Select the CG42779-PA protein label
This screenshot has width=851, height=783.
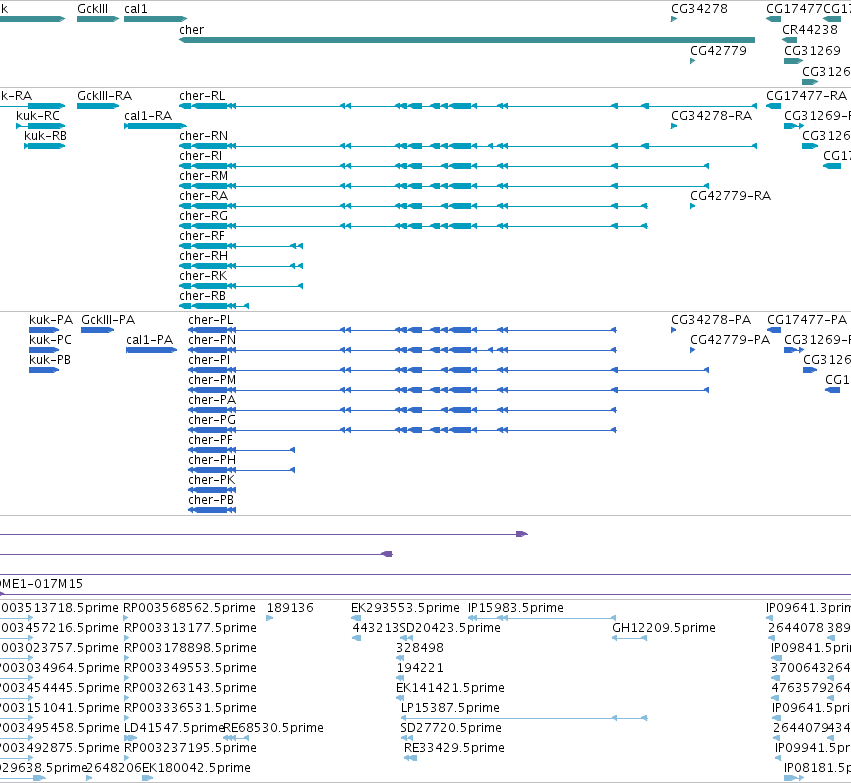[730, 340]
